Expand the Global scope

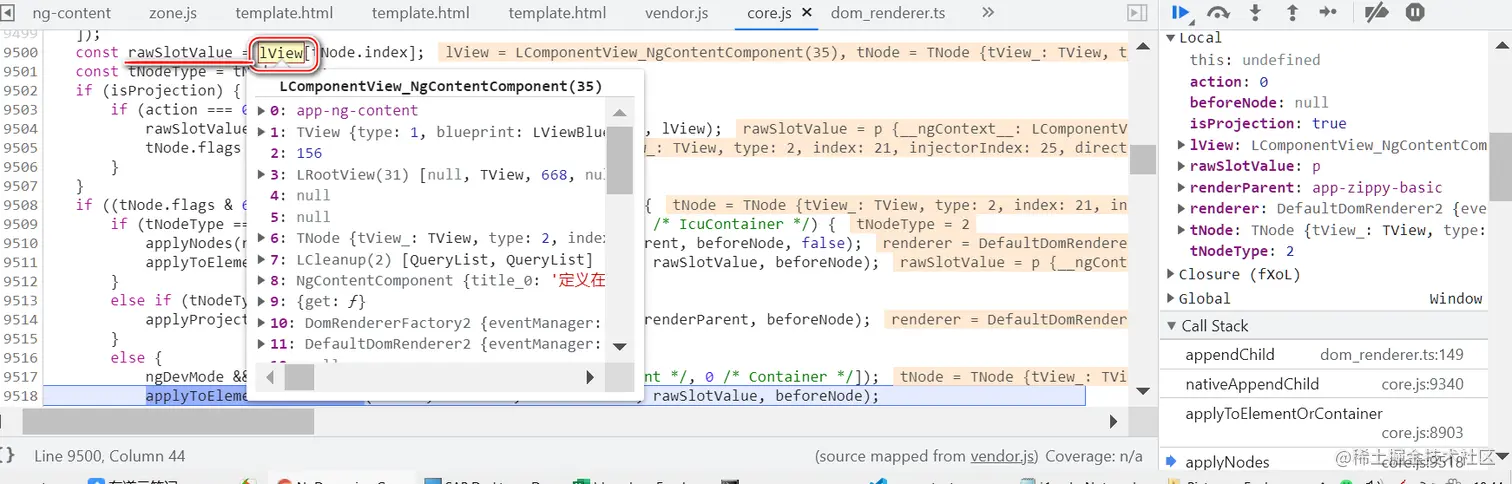(1171, 298)
